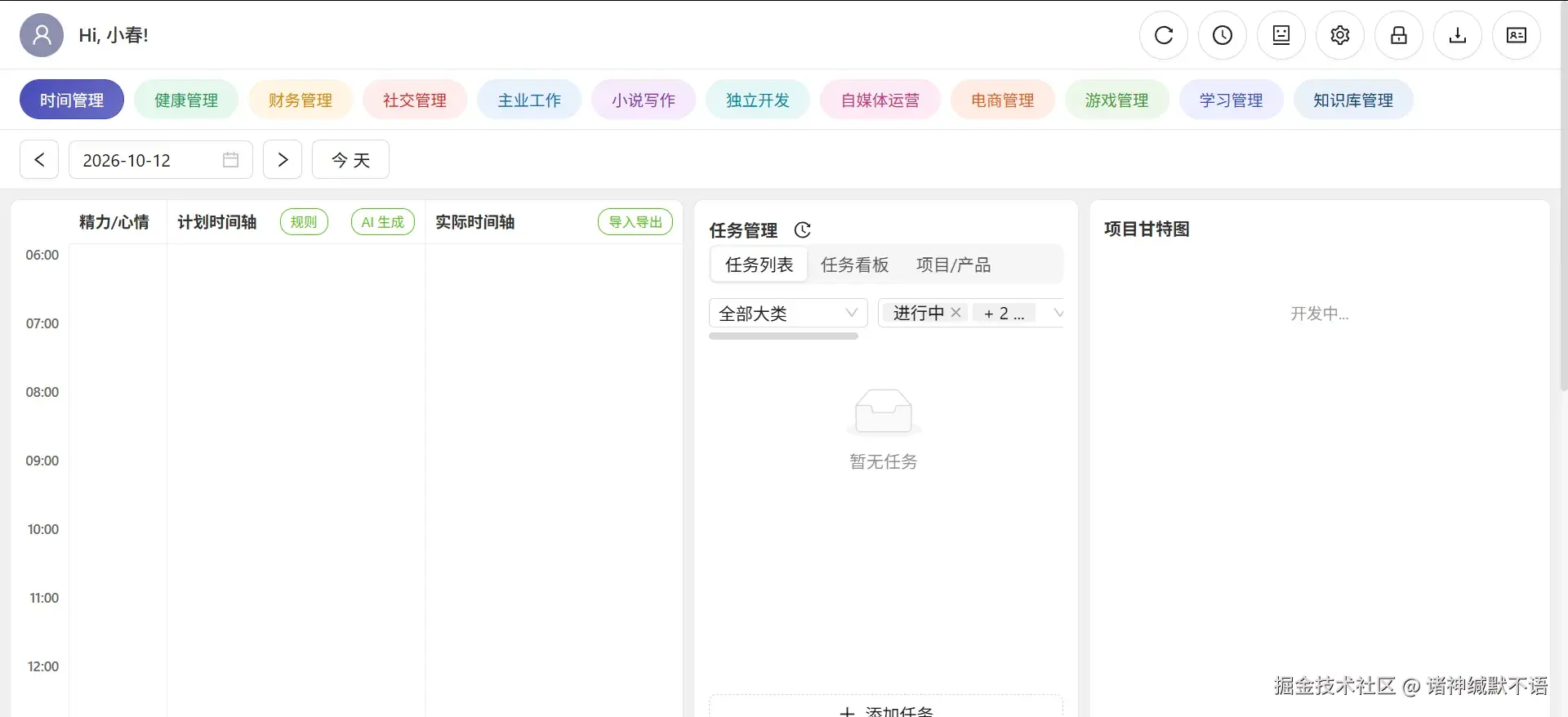Screen dimensions: 1568x717
Task: Switch to 任务列表 tab
Action: tap(759, 265)
